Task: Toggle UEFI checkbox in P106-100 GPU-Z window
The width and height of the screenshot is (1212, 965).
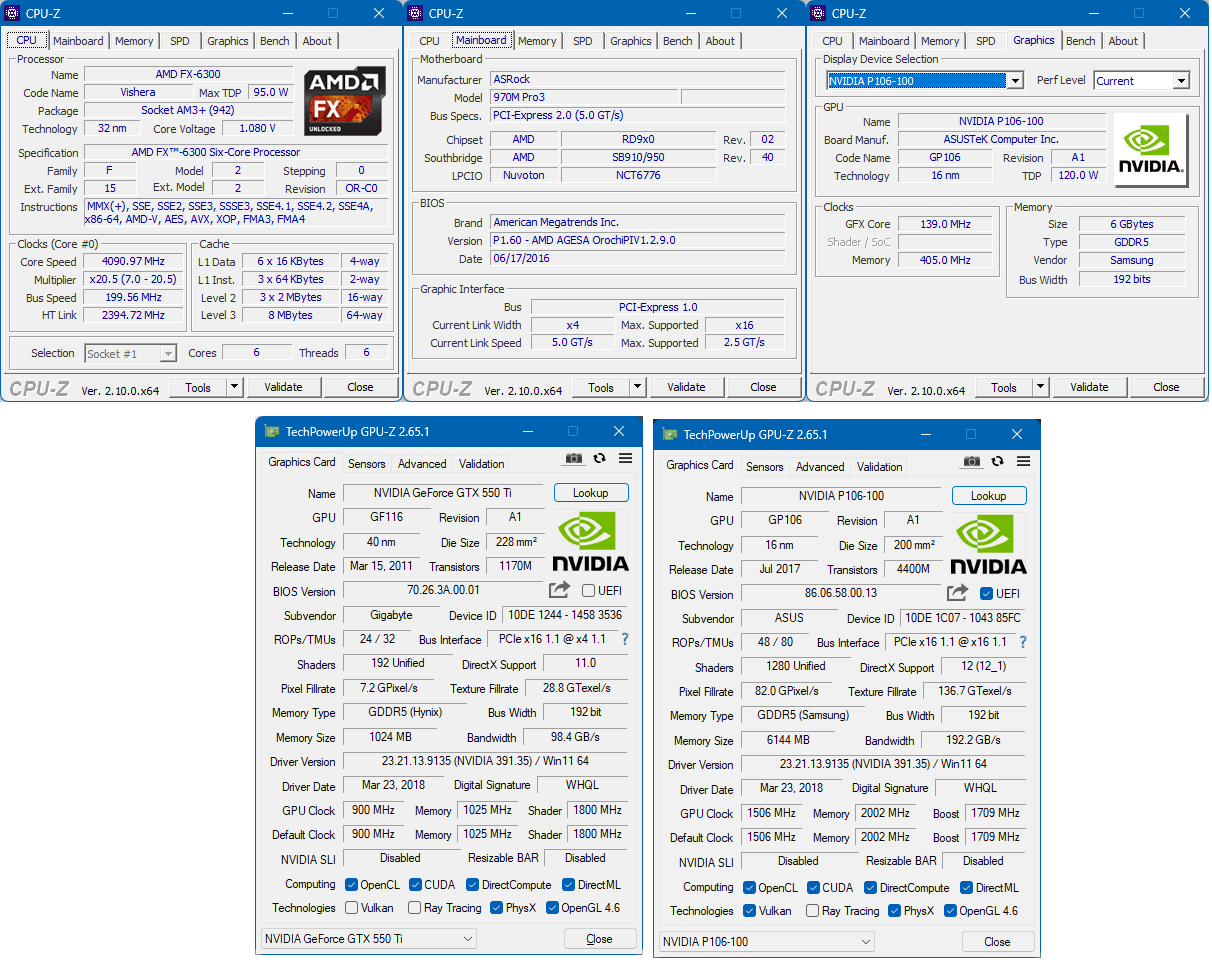Action: [x=986, y=594]
